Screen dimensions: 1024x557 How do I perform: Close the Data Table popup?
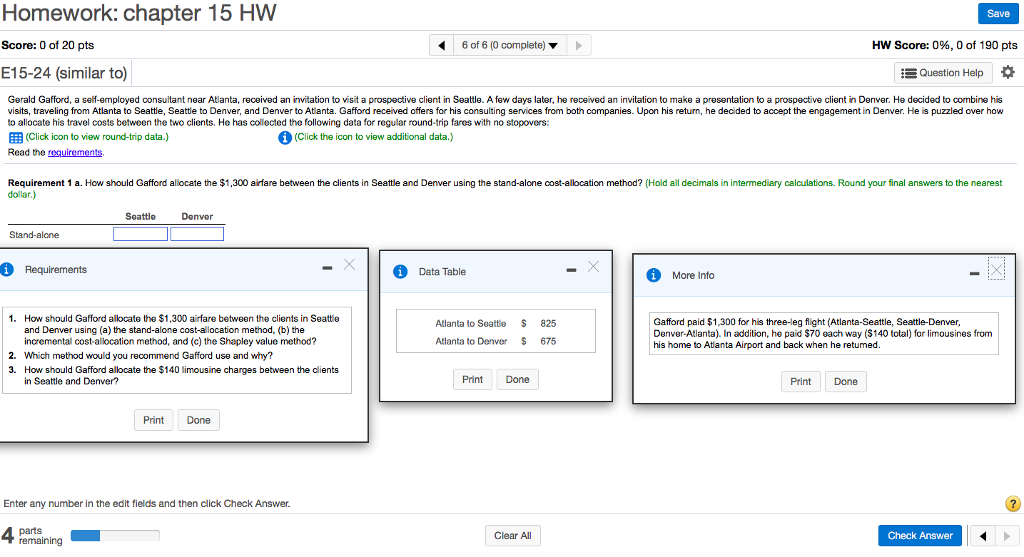pyautogui.click(x=593, y=266)
